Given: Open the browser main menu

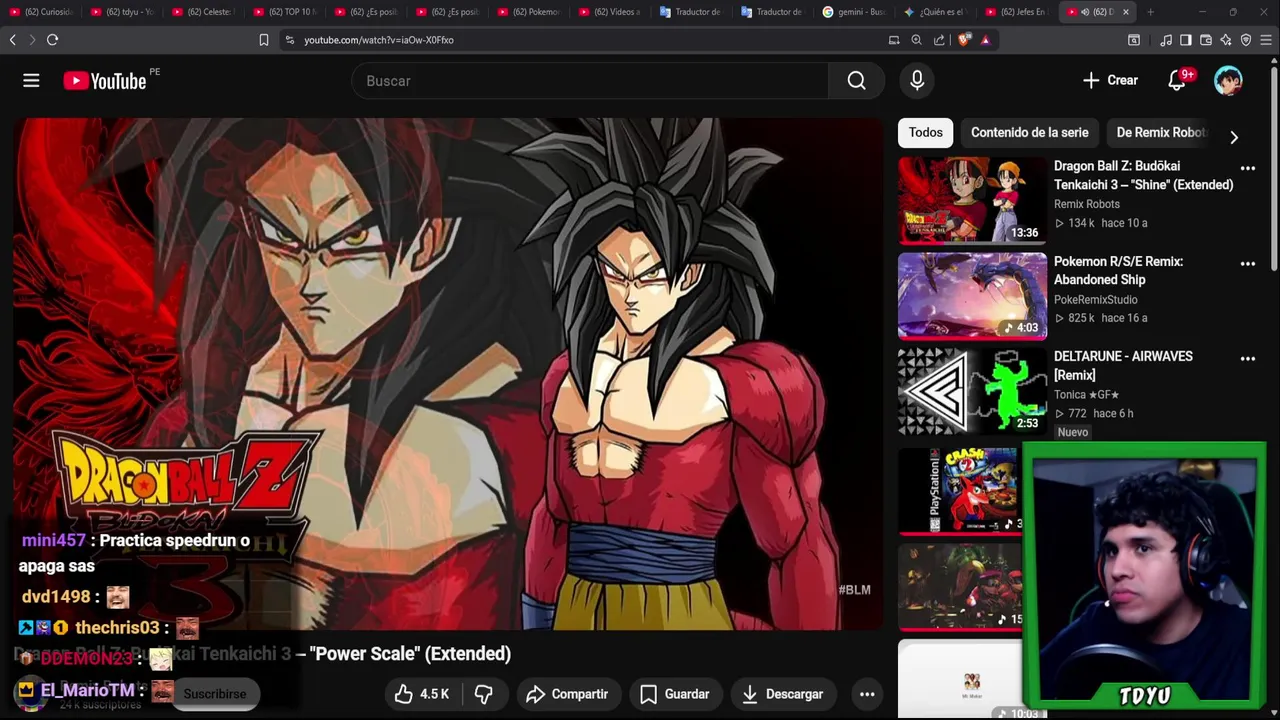Looking at the screenshot, I should tap(1267, 40).
